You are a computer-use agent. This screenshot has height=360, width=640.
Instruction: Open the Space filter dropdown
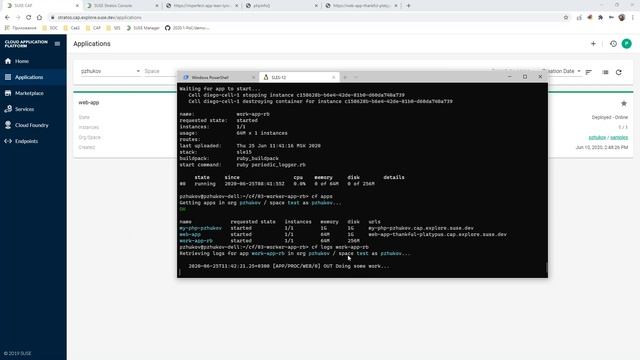160,71
